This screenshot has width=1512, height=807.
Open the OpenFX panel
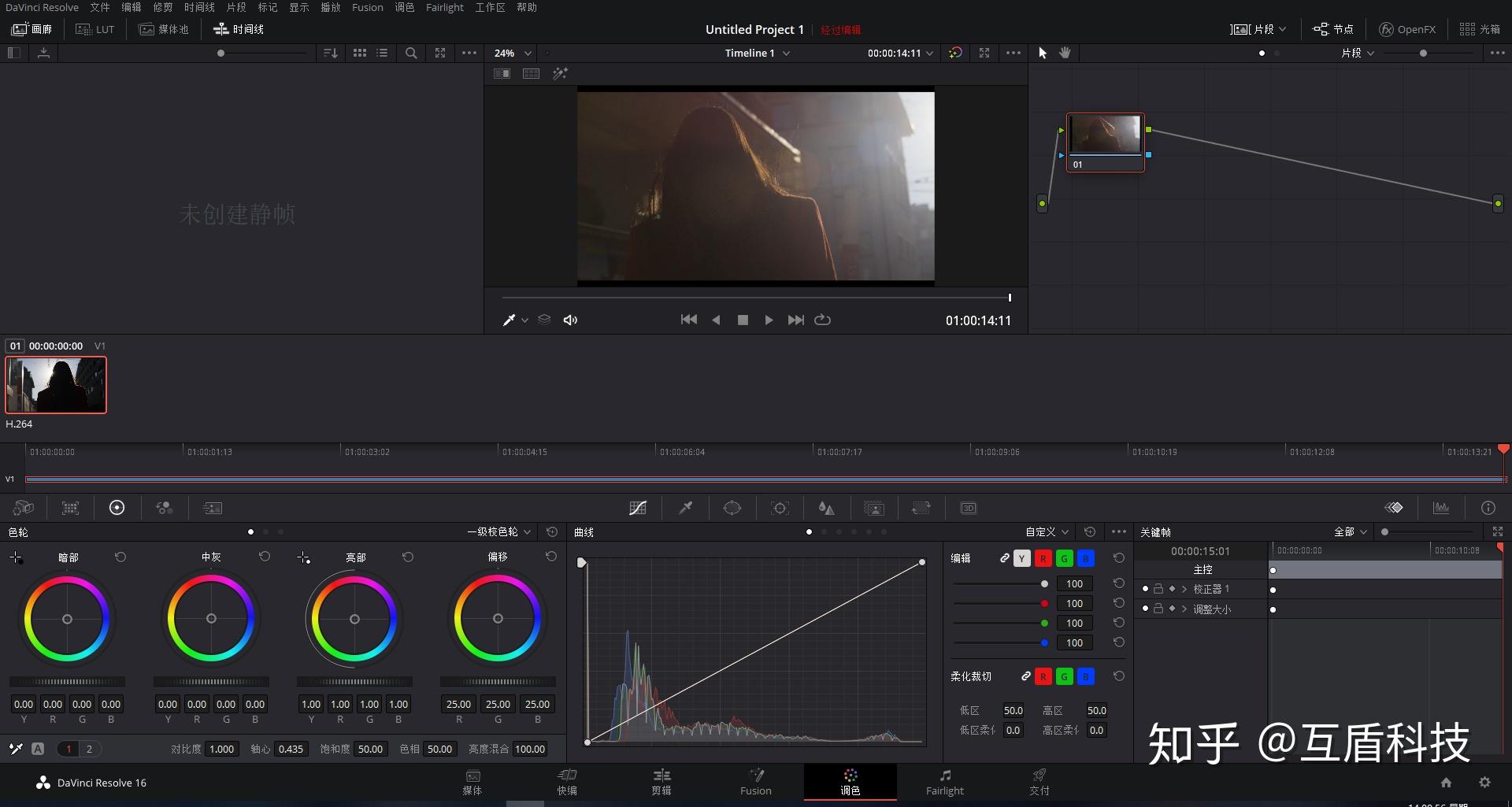click(1407, 29)
